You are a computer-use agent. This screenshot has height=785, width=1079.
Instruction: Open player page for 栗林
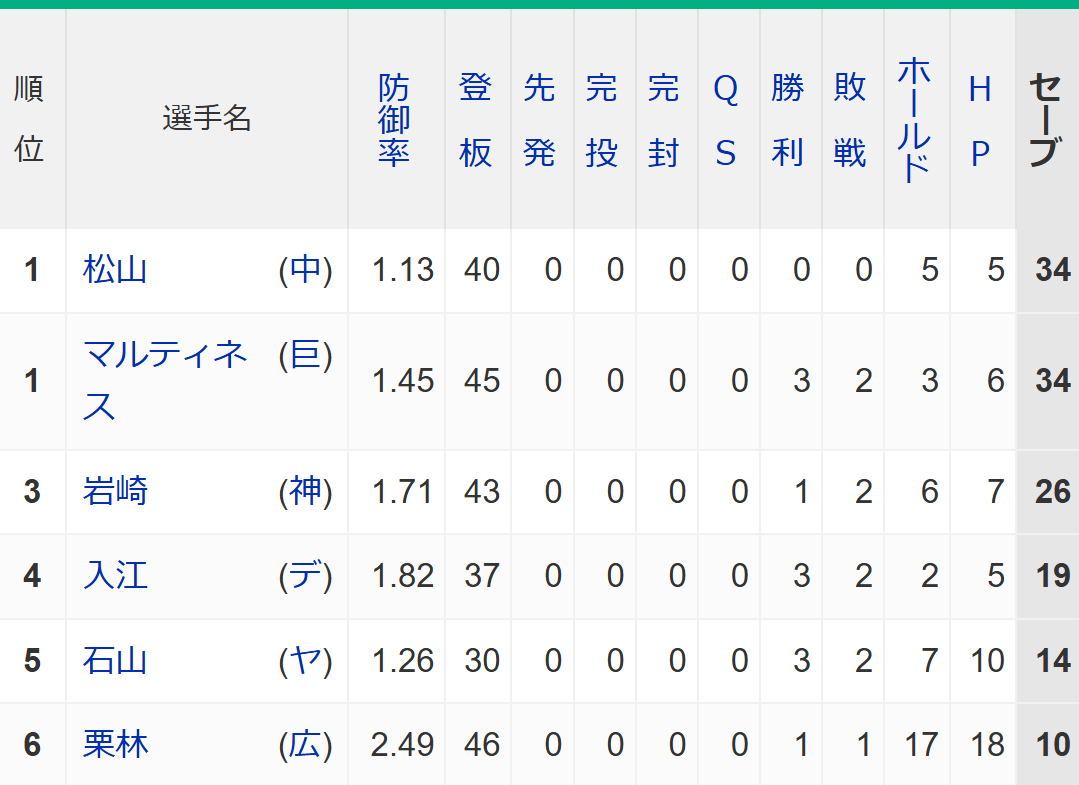click(x=115, y=744)
